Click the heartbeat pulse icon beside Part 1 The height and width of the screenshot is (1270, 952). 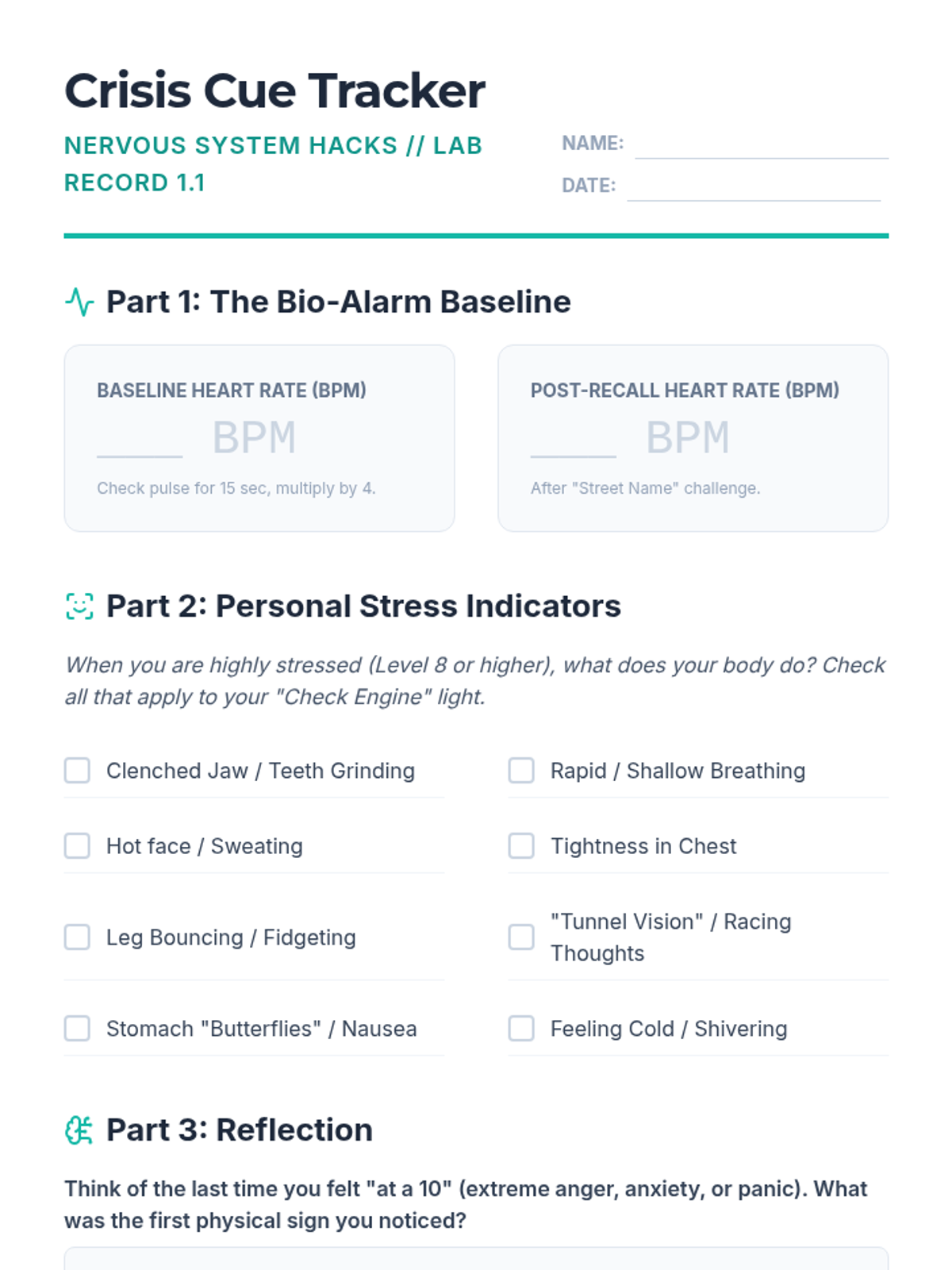79,302
